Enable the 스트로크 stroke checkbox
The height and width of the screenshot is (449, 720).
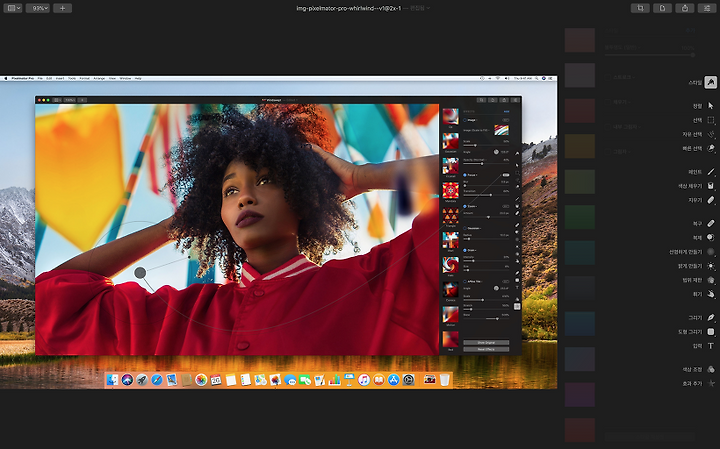(x=608, y=77)
